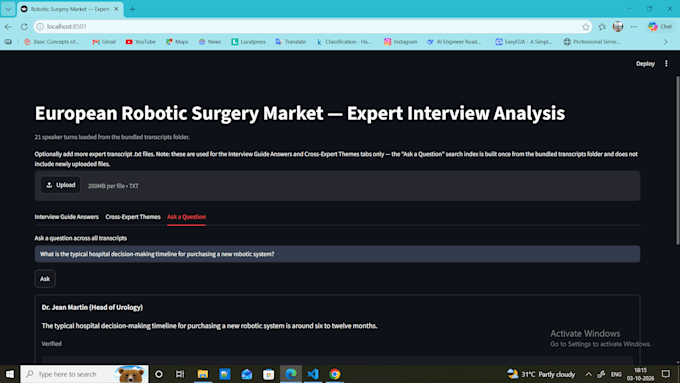
Task: Open the notification center icon
Action: click(x=666, y=374)
